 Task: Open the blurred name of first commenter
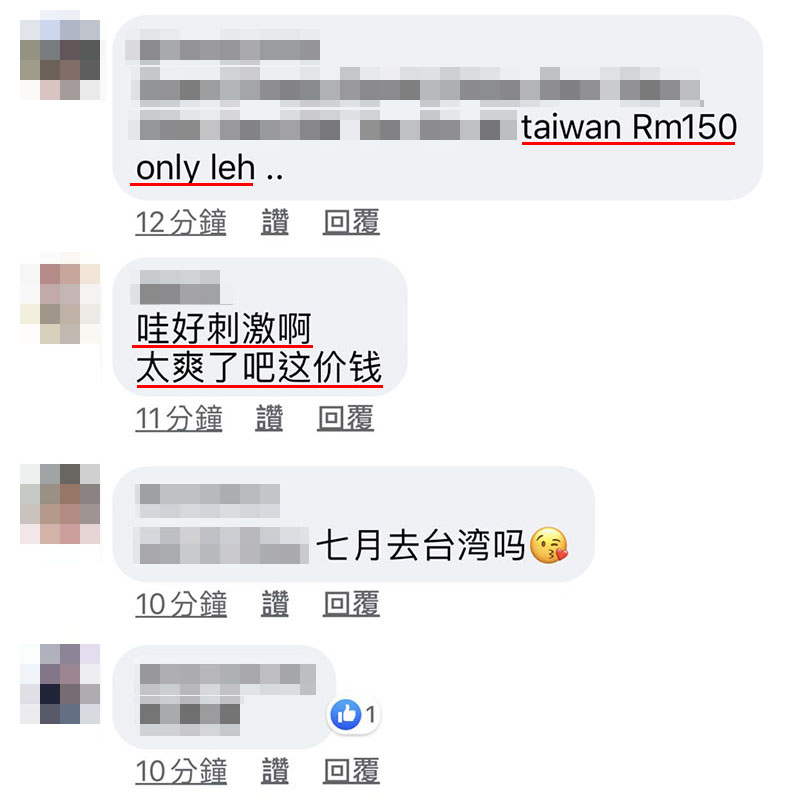(x=223, y=51)
